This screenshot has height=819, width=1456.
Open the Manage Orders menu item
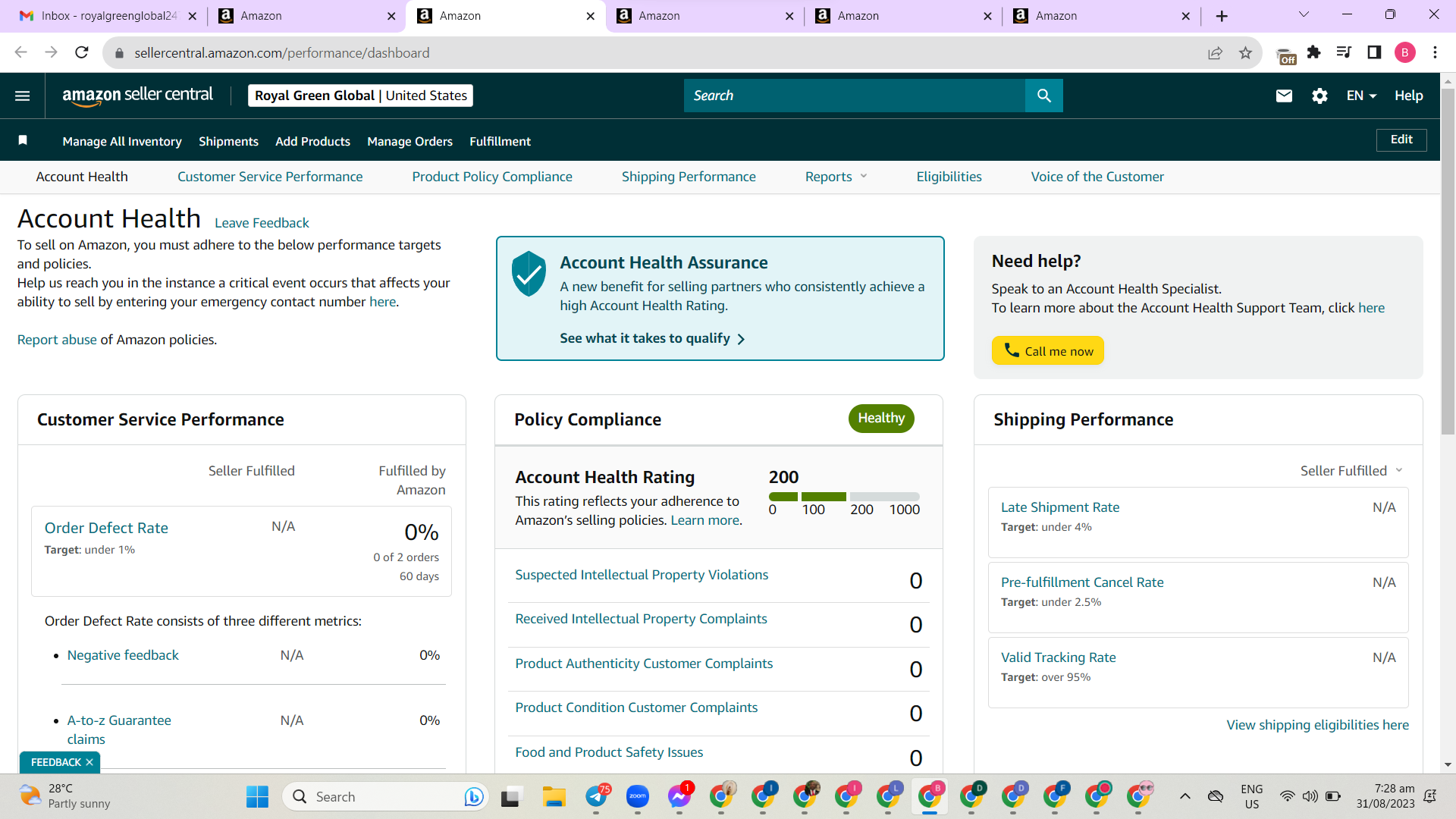409,141
